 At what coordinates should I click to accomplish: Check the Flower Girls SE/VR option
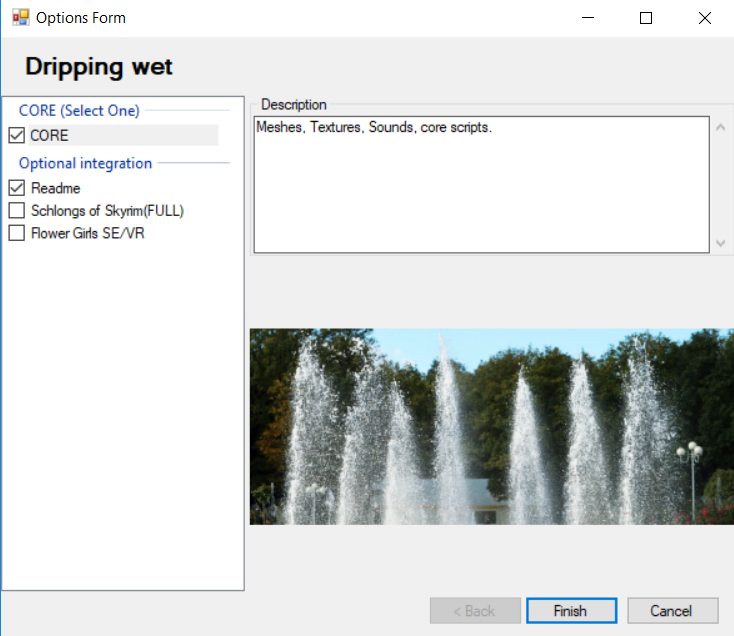tap(16, 233)
